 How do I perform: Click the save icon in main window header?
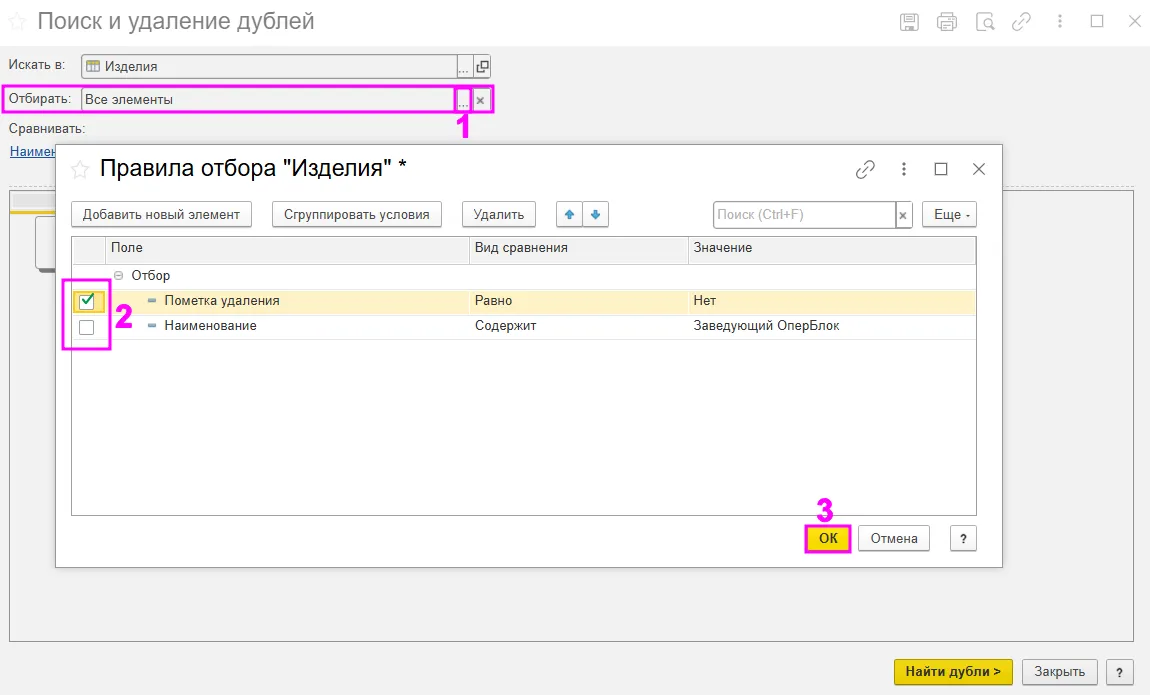[x=909, y=22]
